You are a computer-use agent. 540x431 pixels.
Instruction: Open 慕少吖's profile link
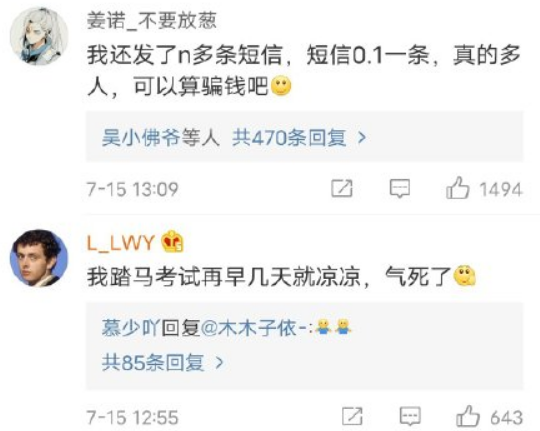click(x=130, y=327)
